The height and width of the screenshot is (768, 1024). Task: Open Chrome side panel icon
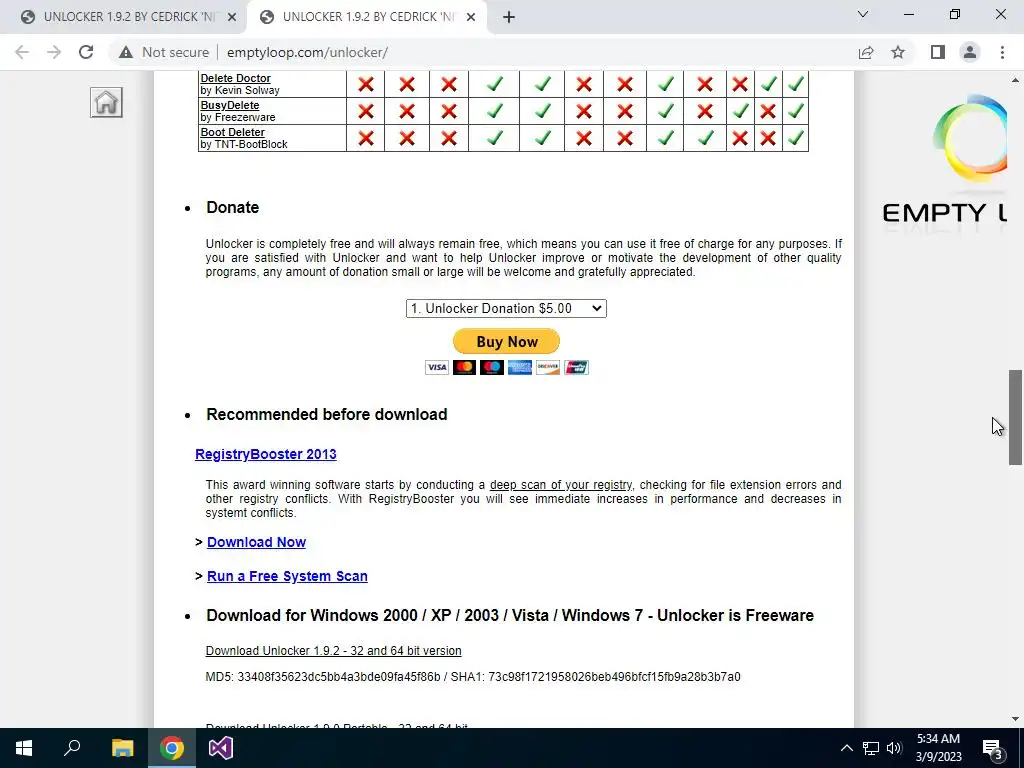point(938,52)
